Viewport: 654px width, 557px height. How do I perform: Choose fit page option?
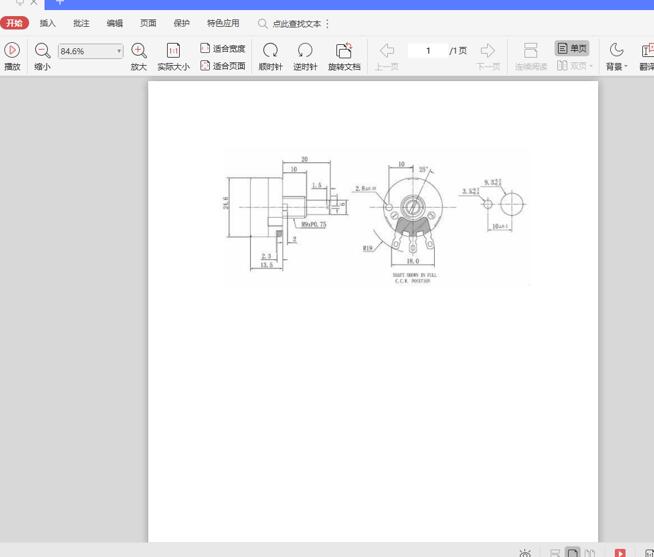pyautogui.click(x=222, y=66)
